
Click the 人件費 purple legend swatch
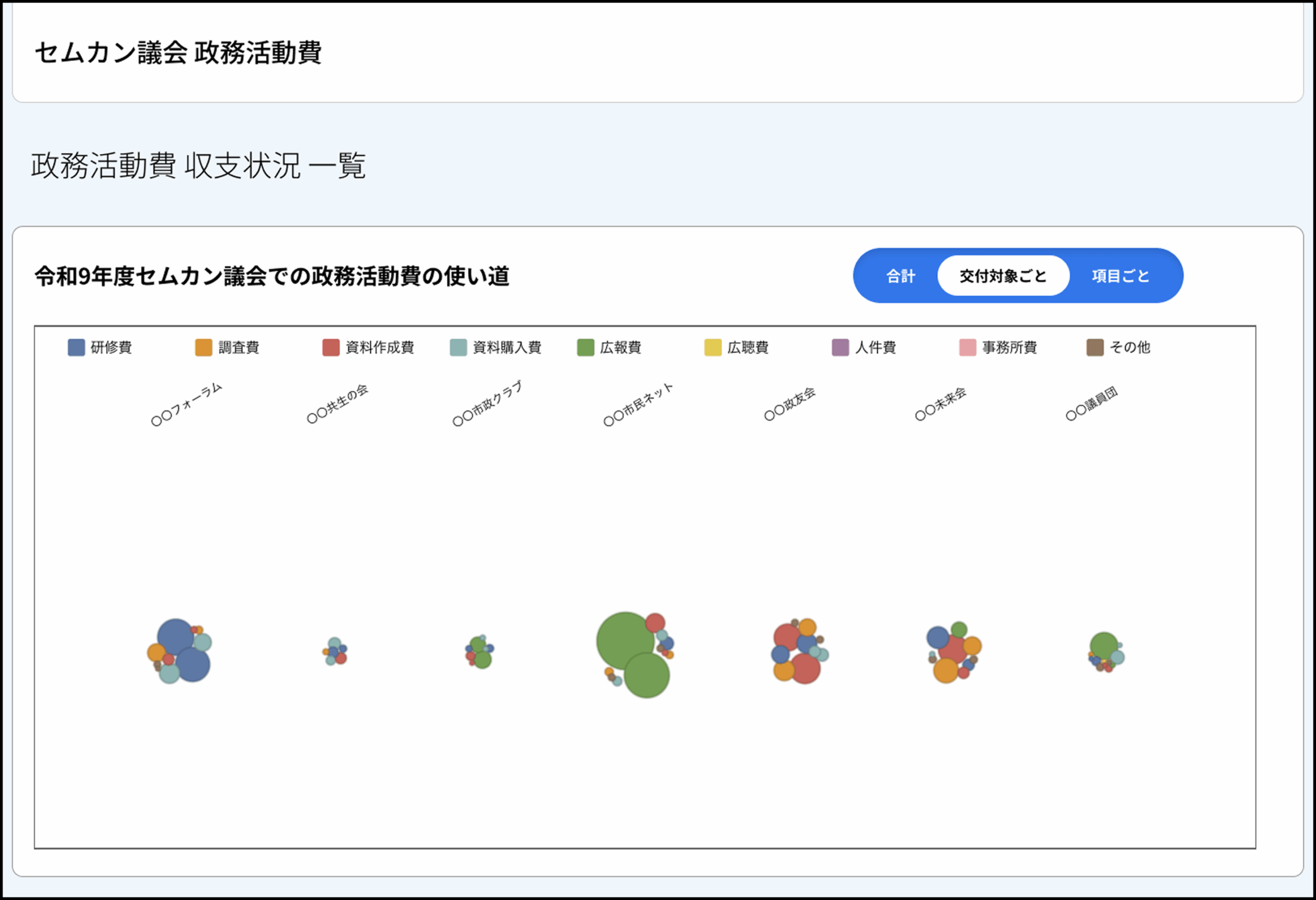tap(840, 347)
